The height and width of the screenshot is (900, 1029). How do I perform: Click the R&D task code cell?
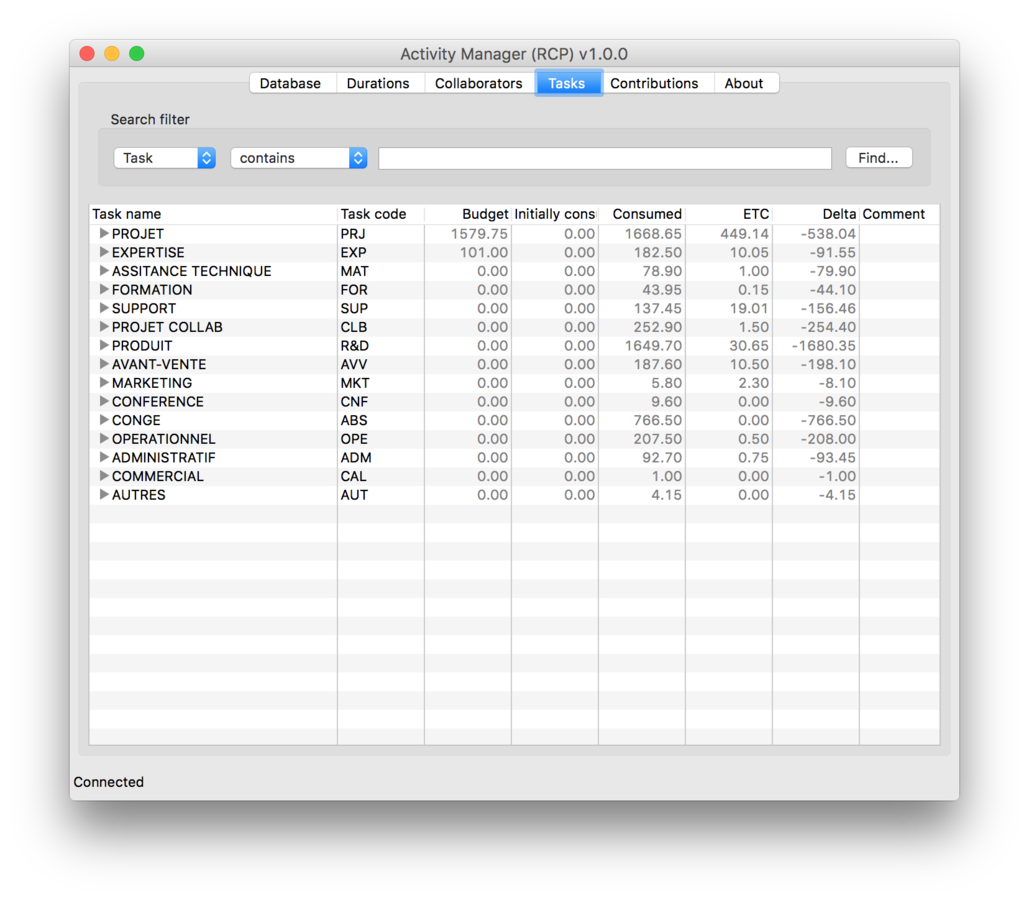(354, 345)
